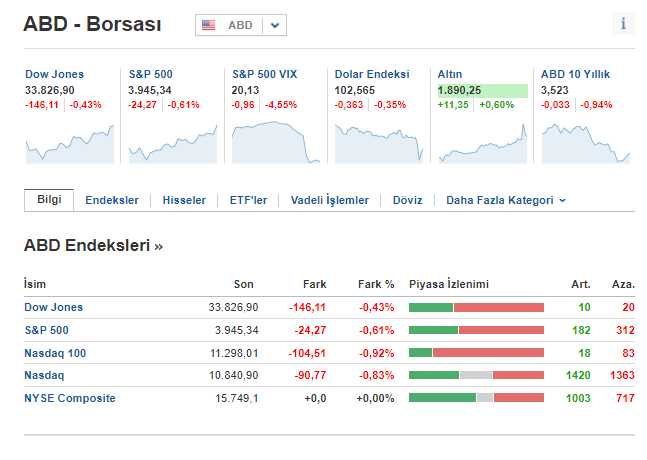Viewport: 647px width, 460px height.
Task: Open NYSE Composite index row link
Action: [70, 398]
